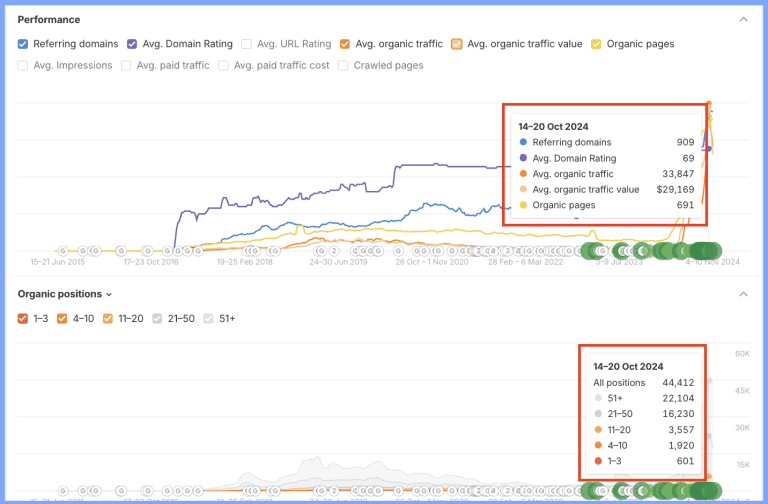This screenshot has height=504, width=768.
Task: Uncheck the Organic pages checkbox
Action: click(x=596, y=44)
